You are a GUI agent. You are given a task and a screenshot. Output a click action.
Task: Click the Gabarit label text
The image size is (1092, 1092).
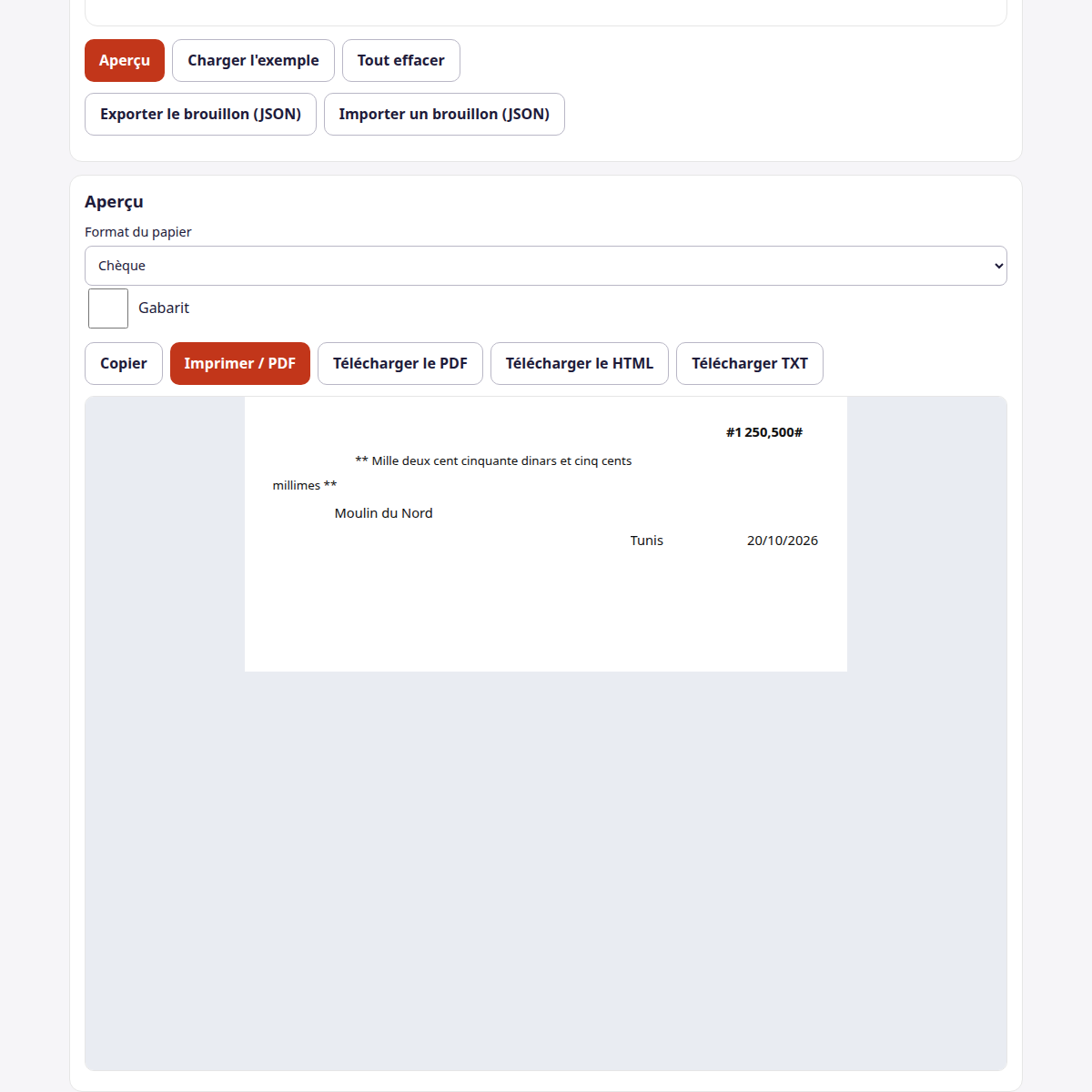[x=164, y=308]
